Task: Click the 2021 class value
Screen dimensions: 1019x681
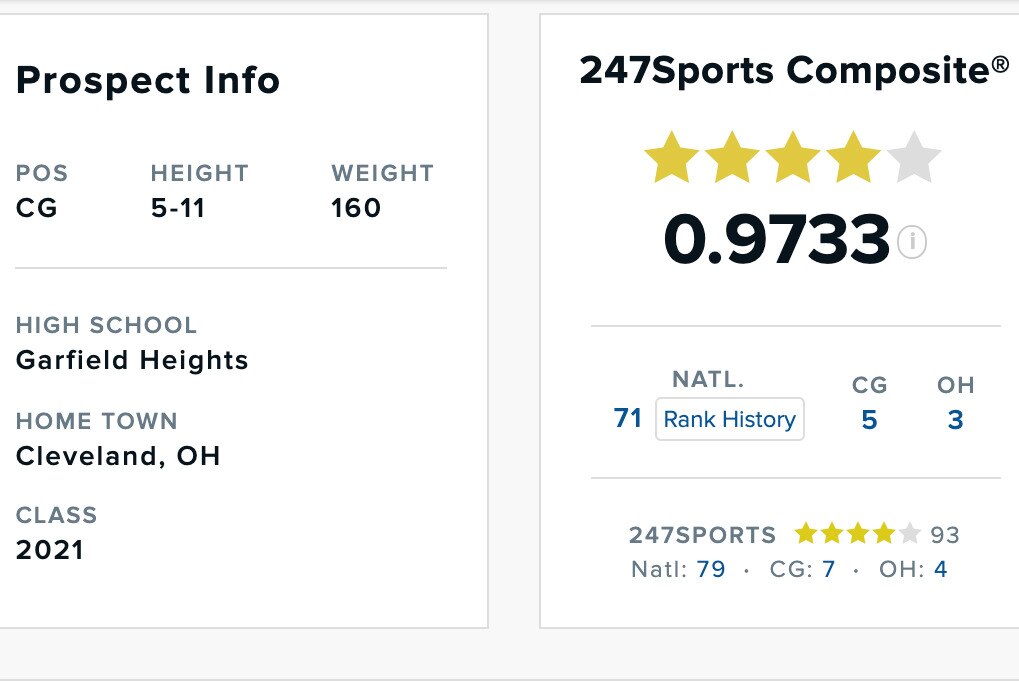Action: click(50, 550)
